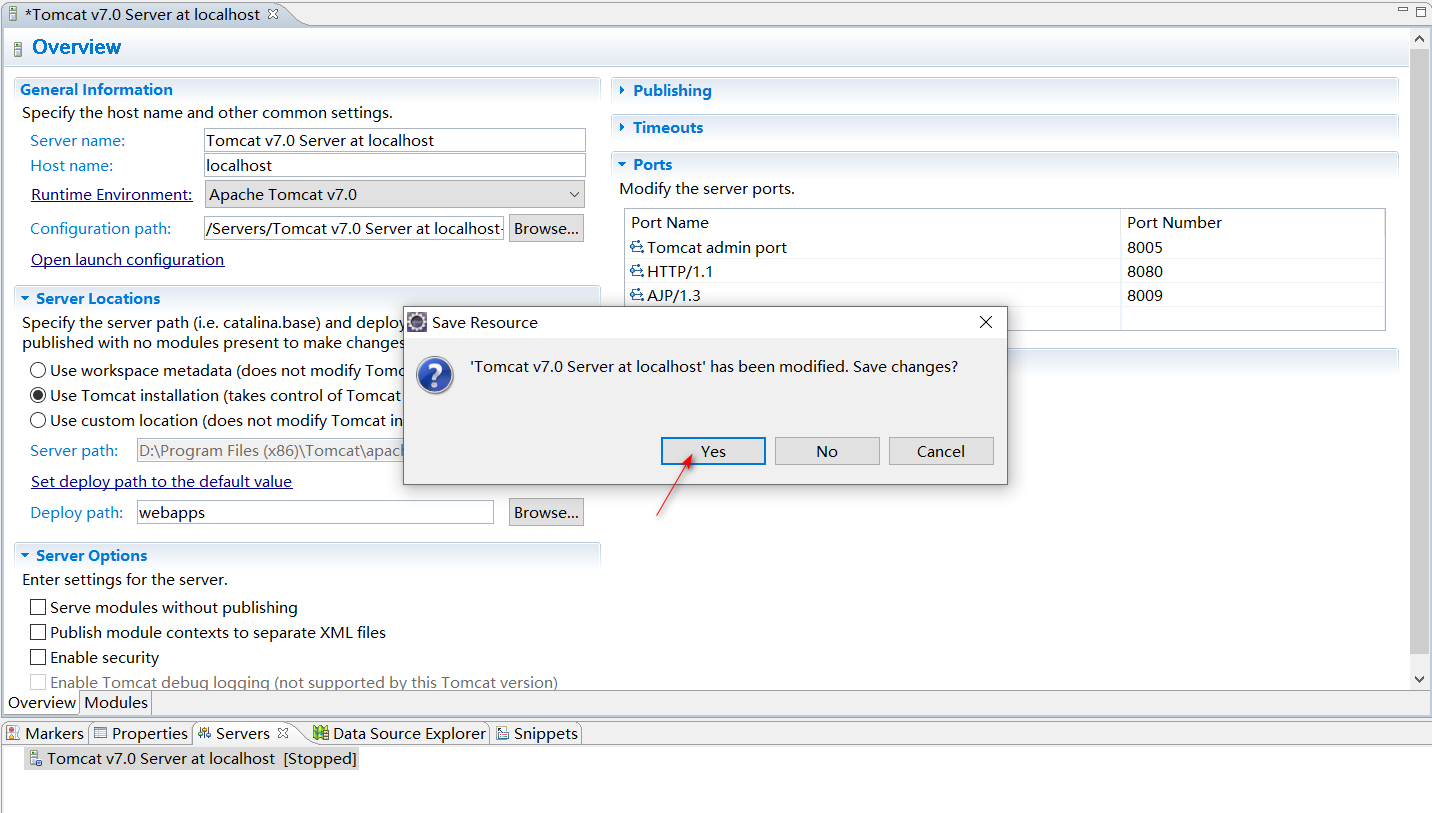The height and width of the screenshot is (813, 1432).
Task: Browse for the configuration path
Action: [x=546, y=228]
